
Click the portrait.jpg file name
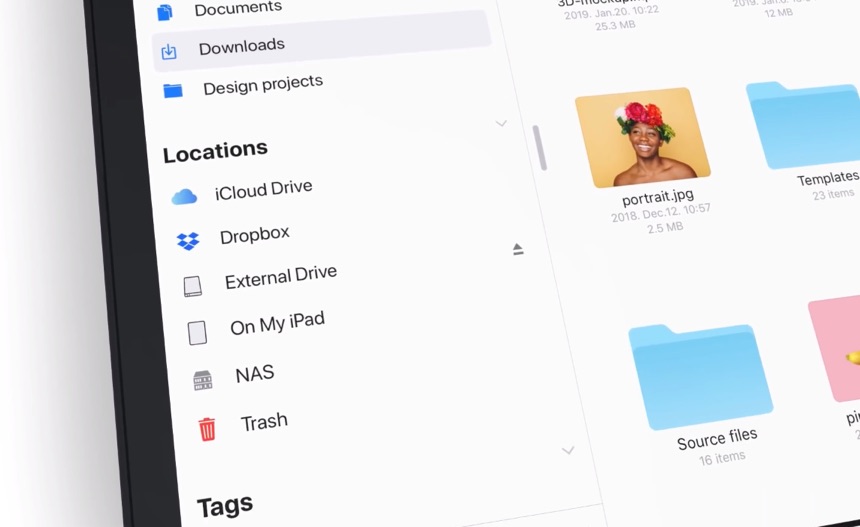point(658,197)
